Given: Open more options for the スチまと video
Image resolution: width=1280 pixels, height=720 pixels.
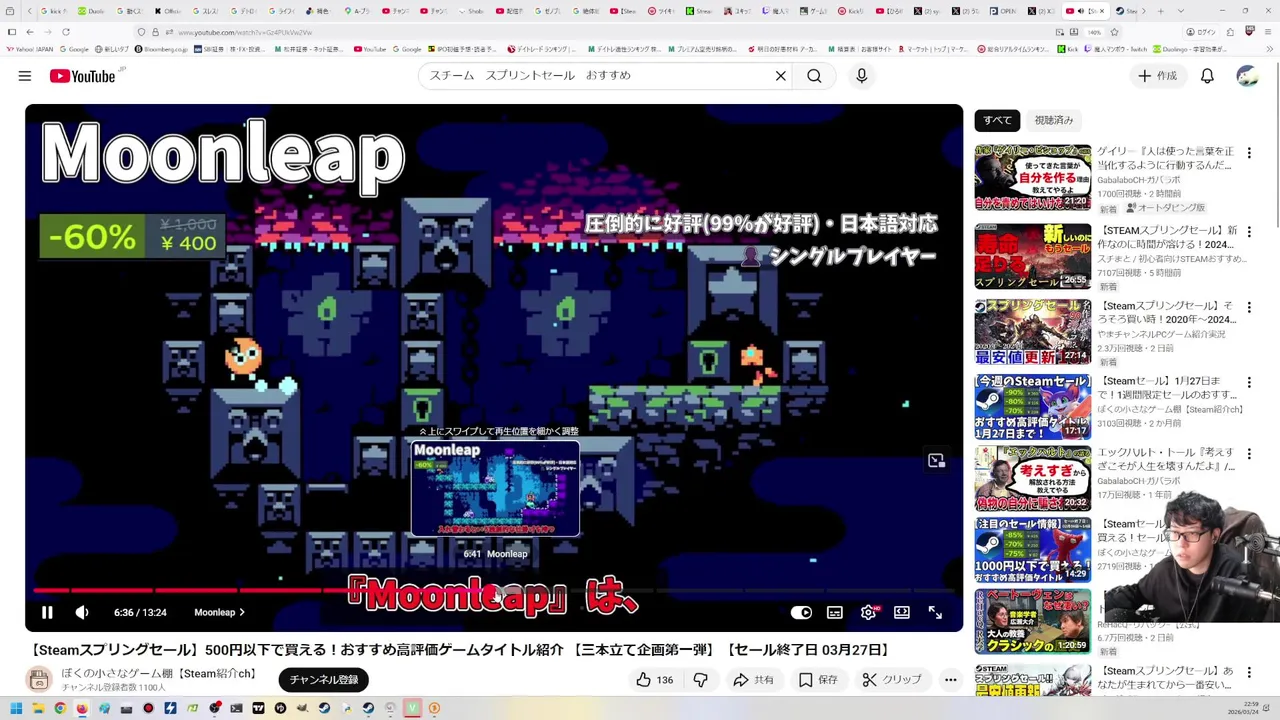Looking at the screenshot, I should [1249, 232].
